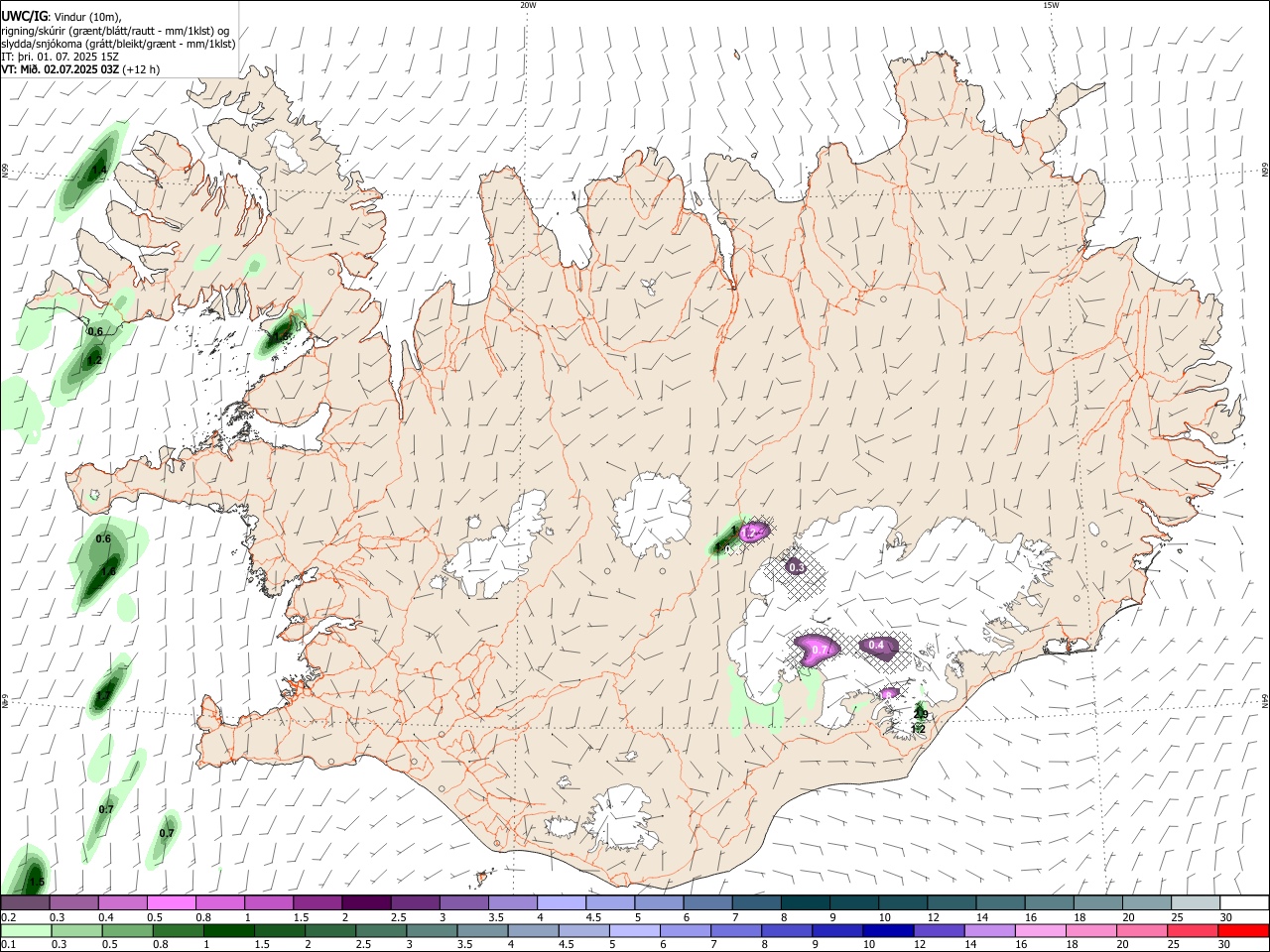Click the darkest green 1 rain-scale swatch
The width and height of the screenshot is (1270, 952).
coord(229,931)
